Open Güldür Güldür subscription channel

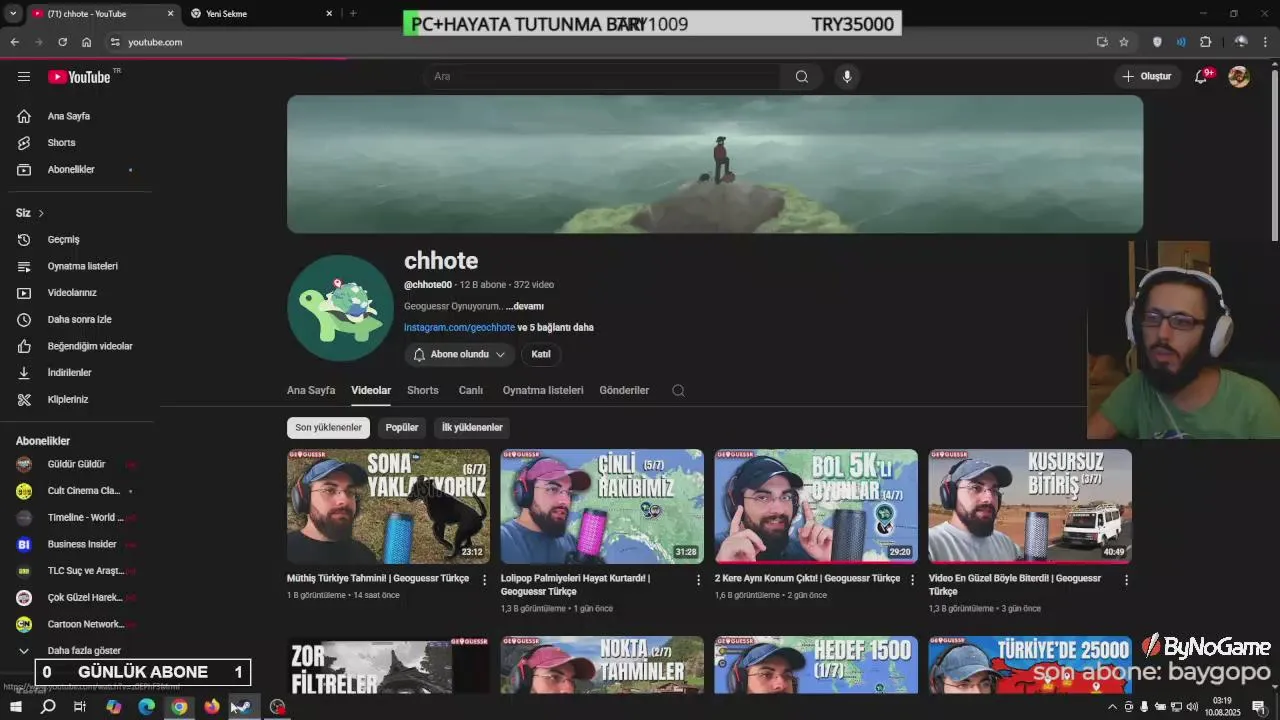pyautogui.click(x=76, y=465)
